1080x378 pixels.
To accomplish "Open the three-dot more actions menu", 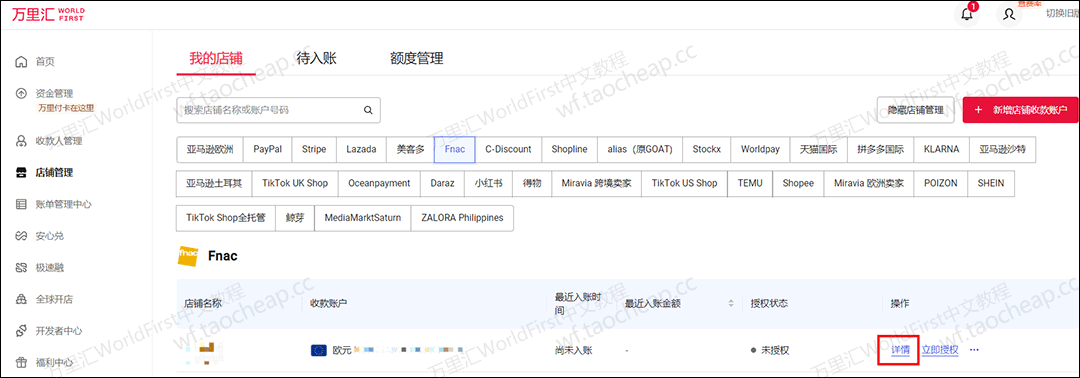I will 974,350.
